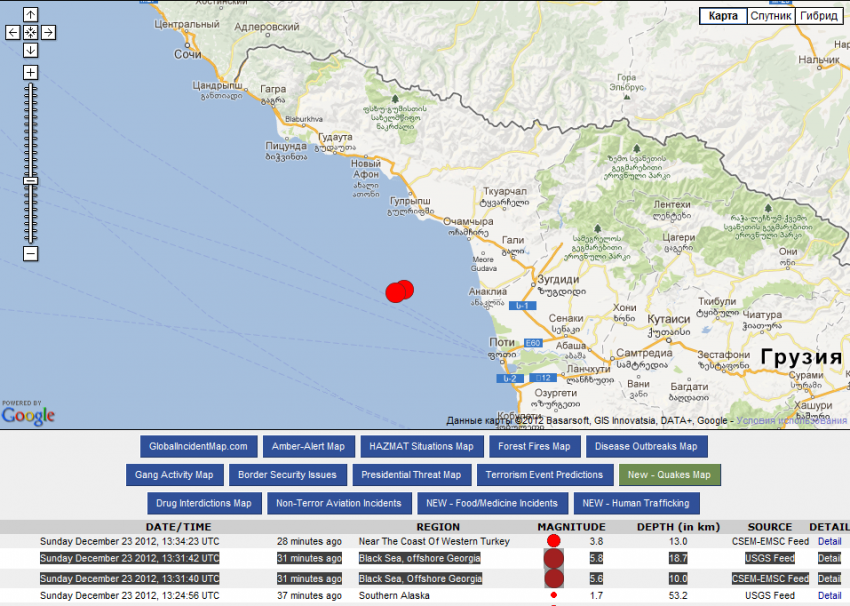Open the New - Quakes Map button
This screenshot has height=606, width=850.
[669, 475]
